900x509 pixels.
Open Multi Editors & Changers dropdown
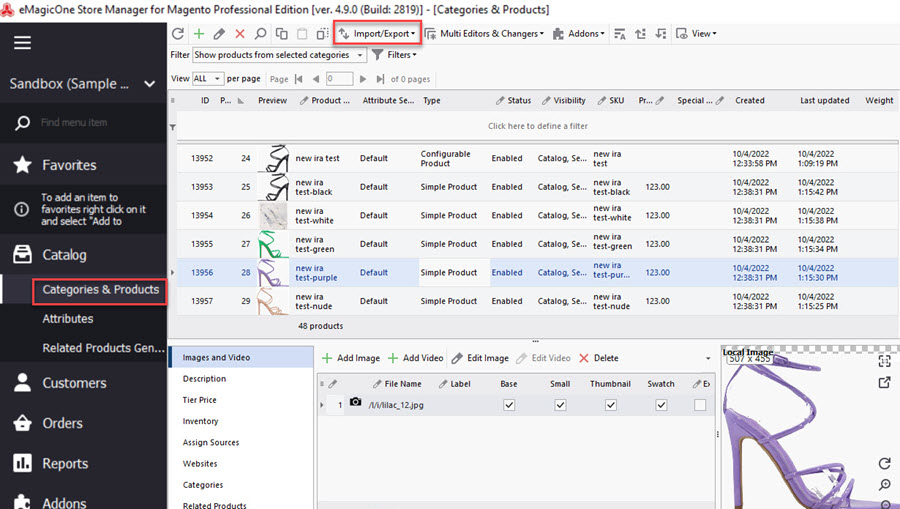(484, 34)
